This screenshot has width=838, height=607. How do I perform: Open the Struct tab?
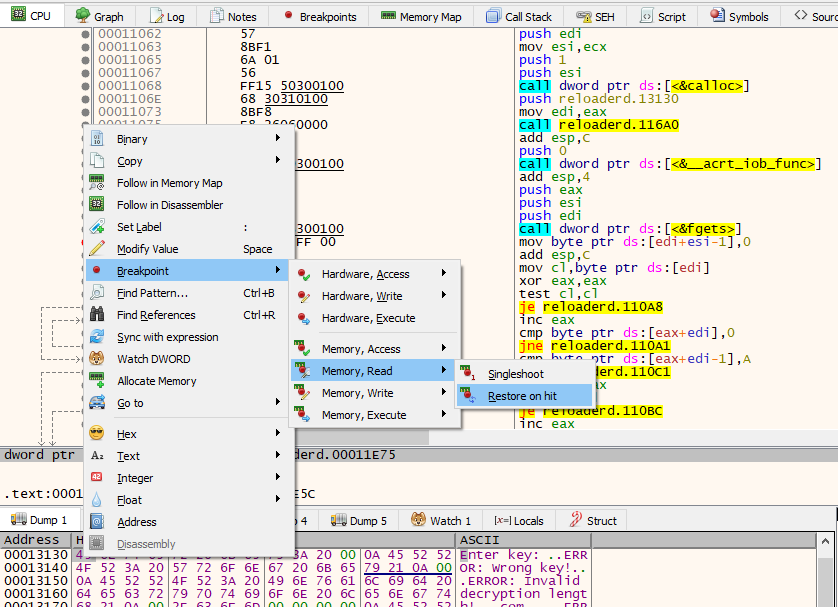point(593,520)
